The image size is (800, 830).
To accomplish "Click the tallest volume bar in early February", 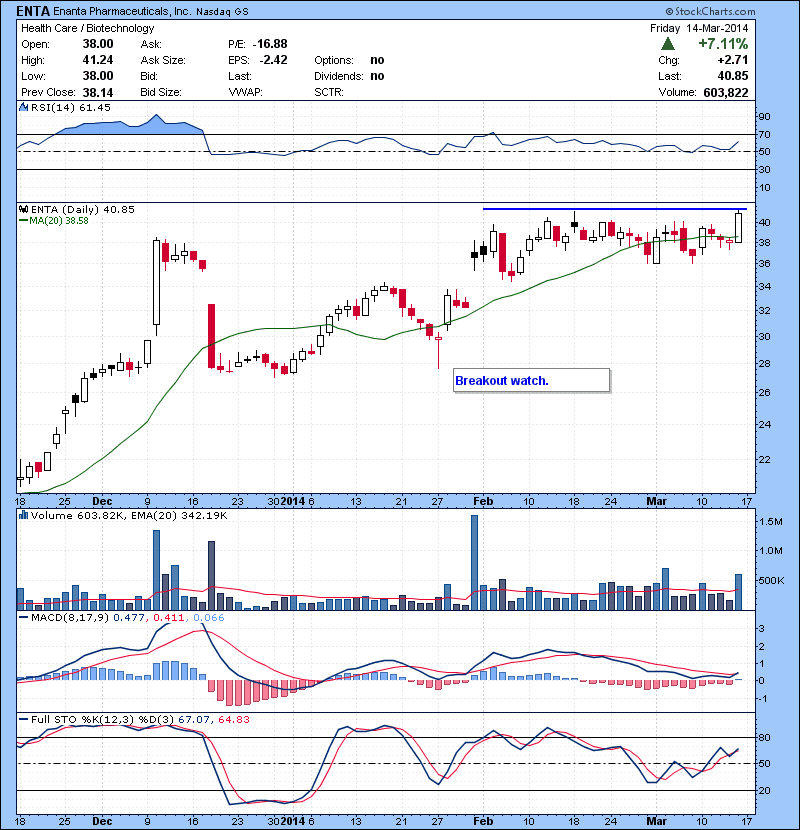I will 474,563.
